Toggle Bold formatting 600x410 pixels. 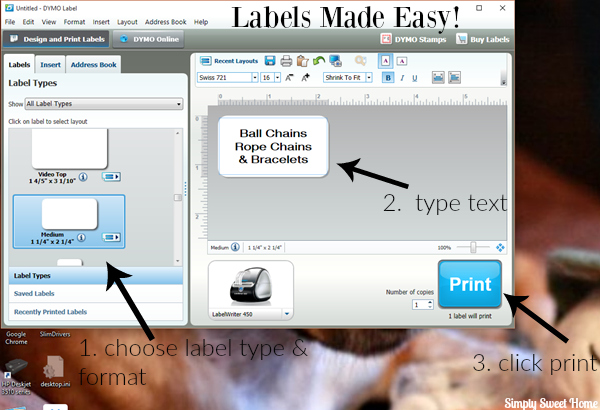point(388,78)
